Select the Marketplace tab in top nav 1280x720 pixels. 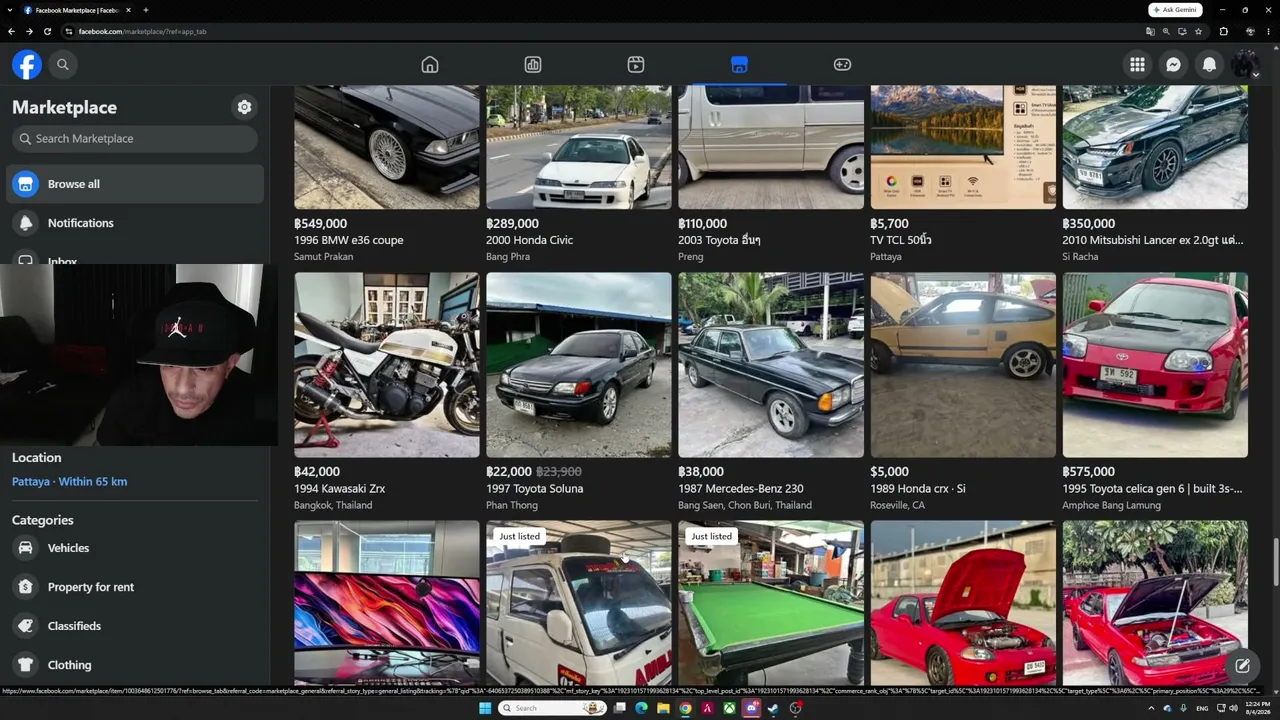(739, 65)
